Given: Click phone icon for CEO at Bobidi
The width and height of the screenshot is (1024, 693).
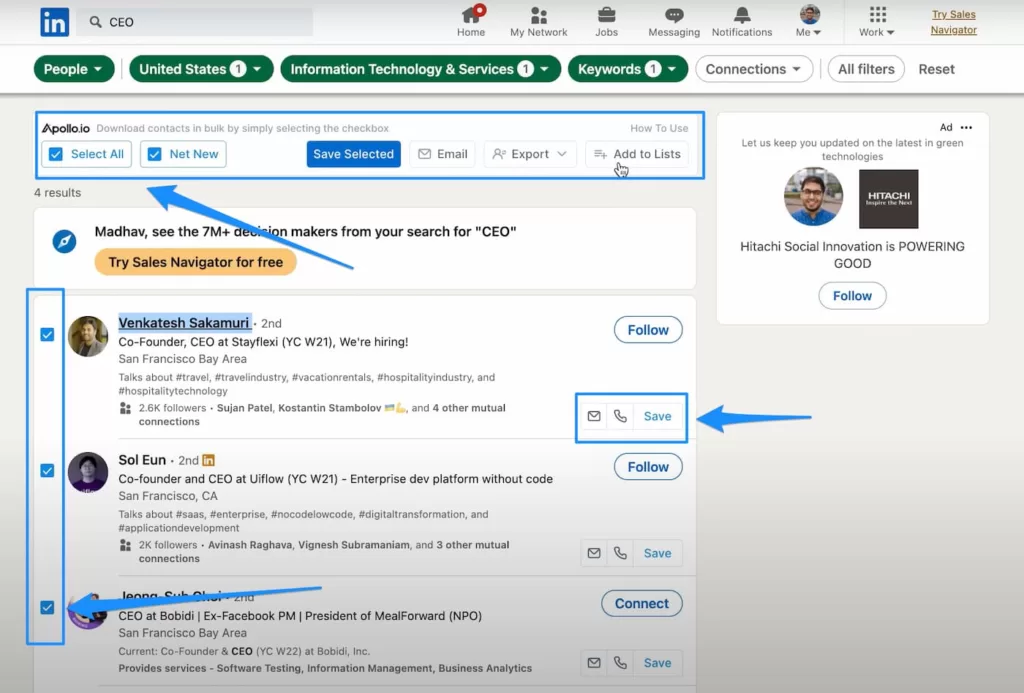Looking at the screenshot, I should [x=620, y=663].
